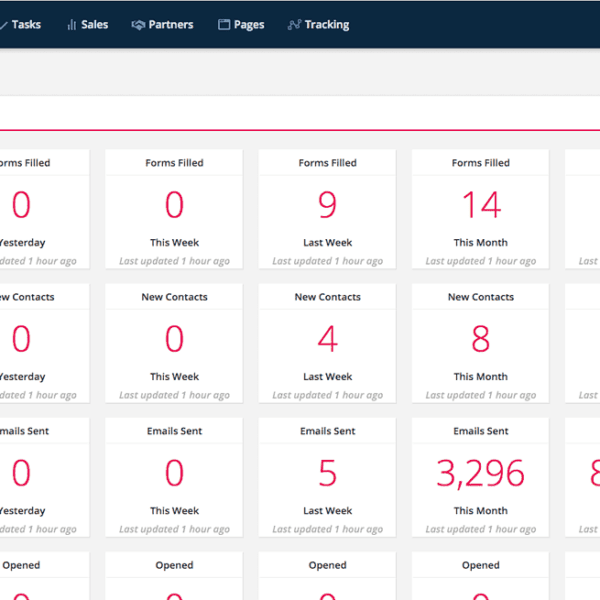The image size is (600, 600).
Task: Click Last Week label under Emails Sent 5
Action: tap(328, 511)
